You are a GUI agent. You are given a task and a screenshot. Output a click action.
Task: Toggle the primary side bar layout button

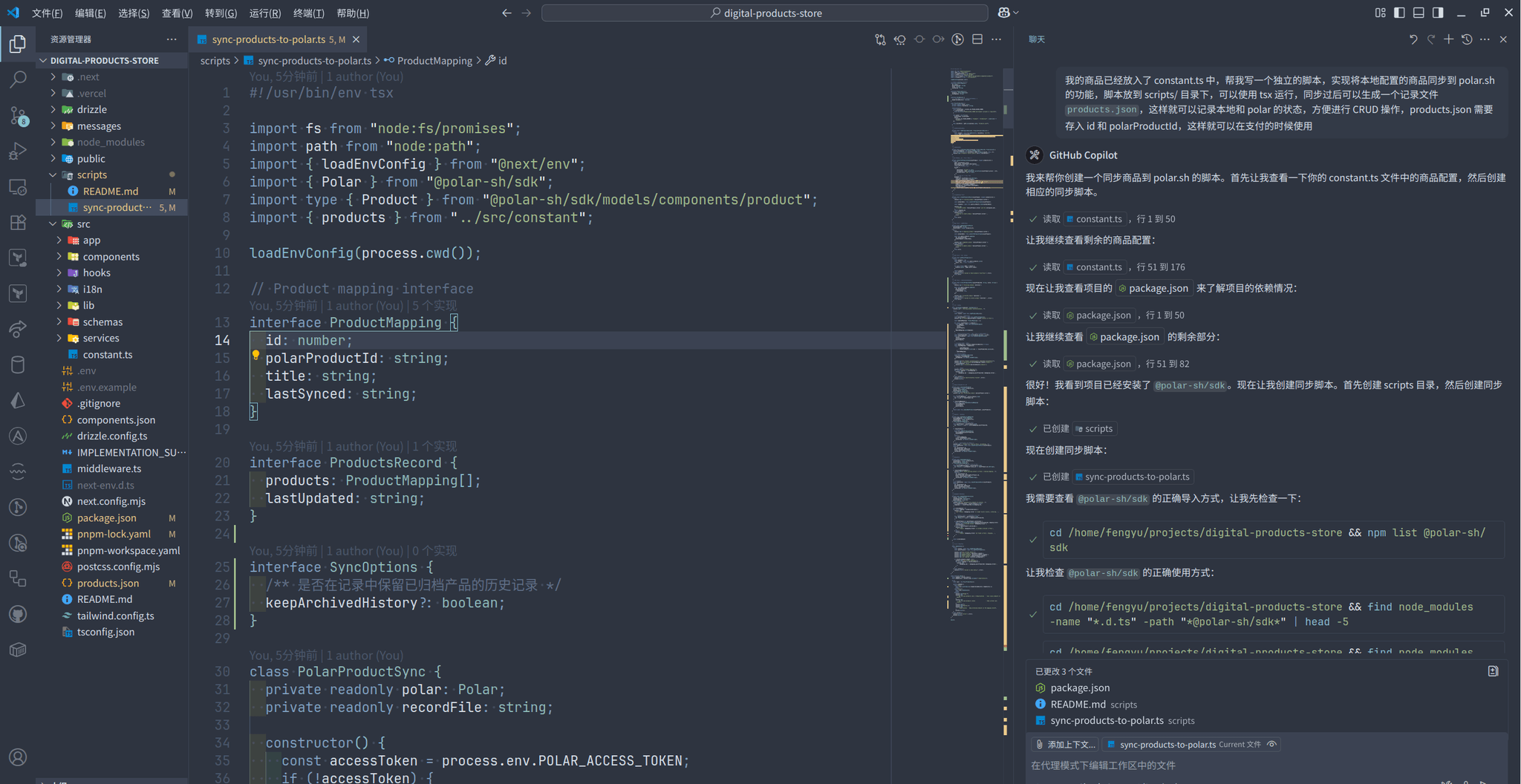(x=1399, y=13)
